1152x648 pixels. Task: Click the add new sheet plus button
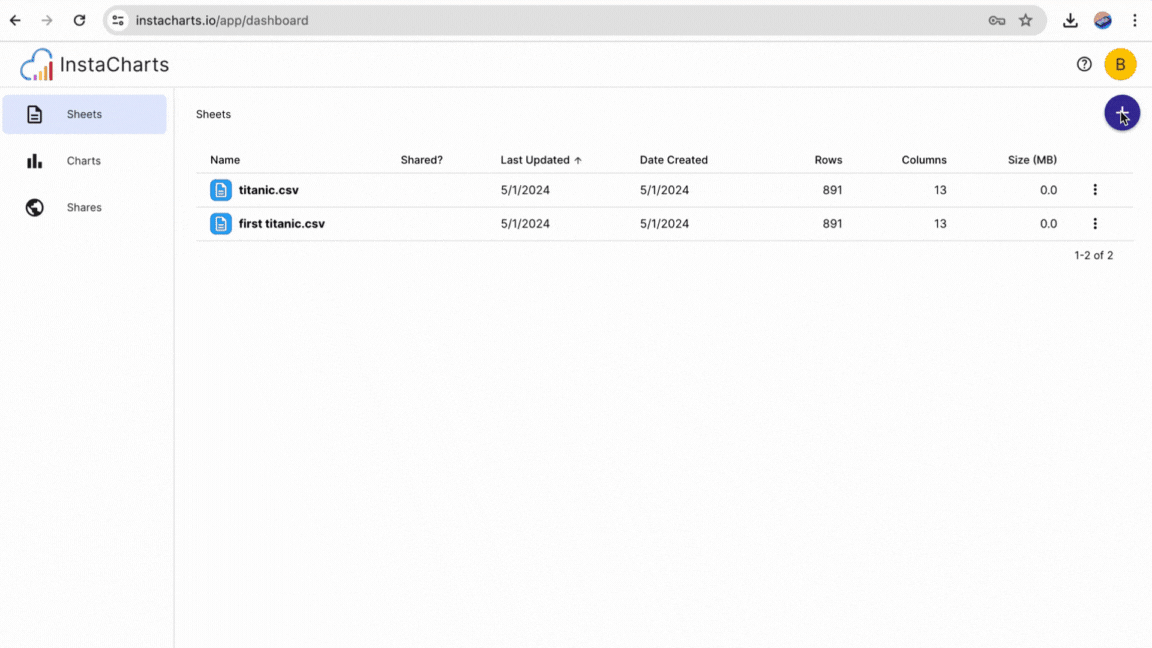coord(1122,113)
